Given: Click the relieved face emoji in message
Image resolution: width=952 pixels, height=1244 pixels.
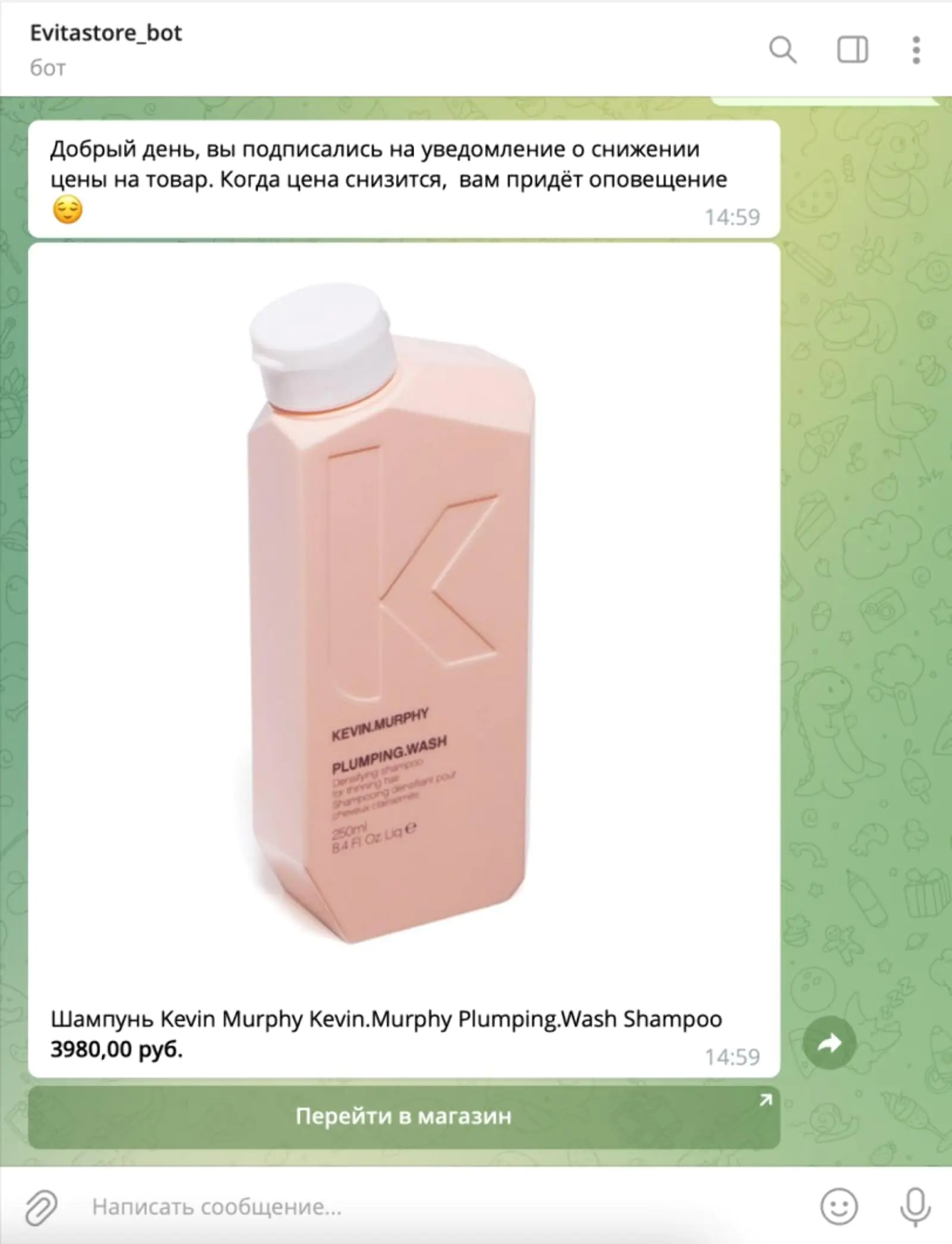Looking at the screenshot, I should pos(68,210).
